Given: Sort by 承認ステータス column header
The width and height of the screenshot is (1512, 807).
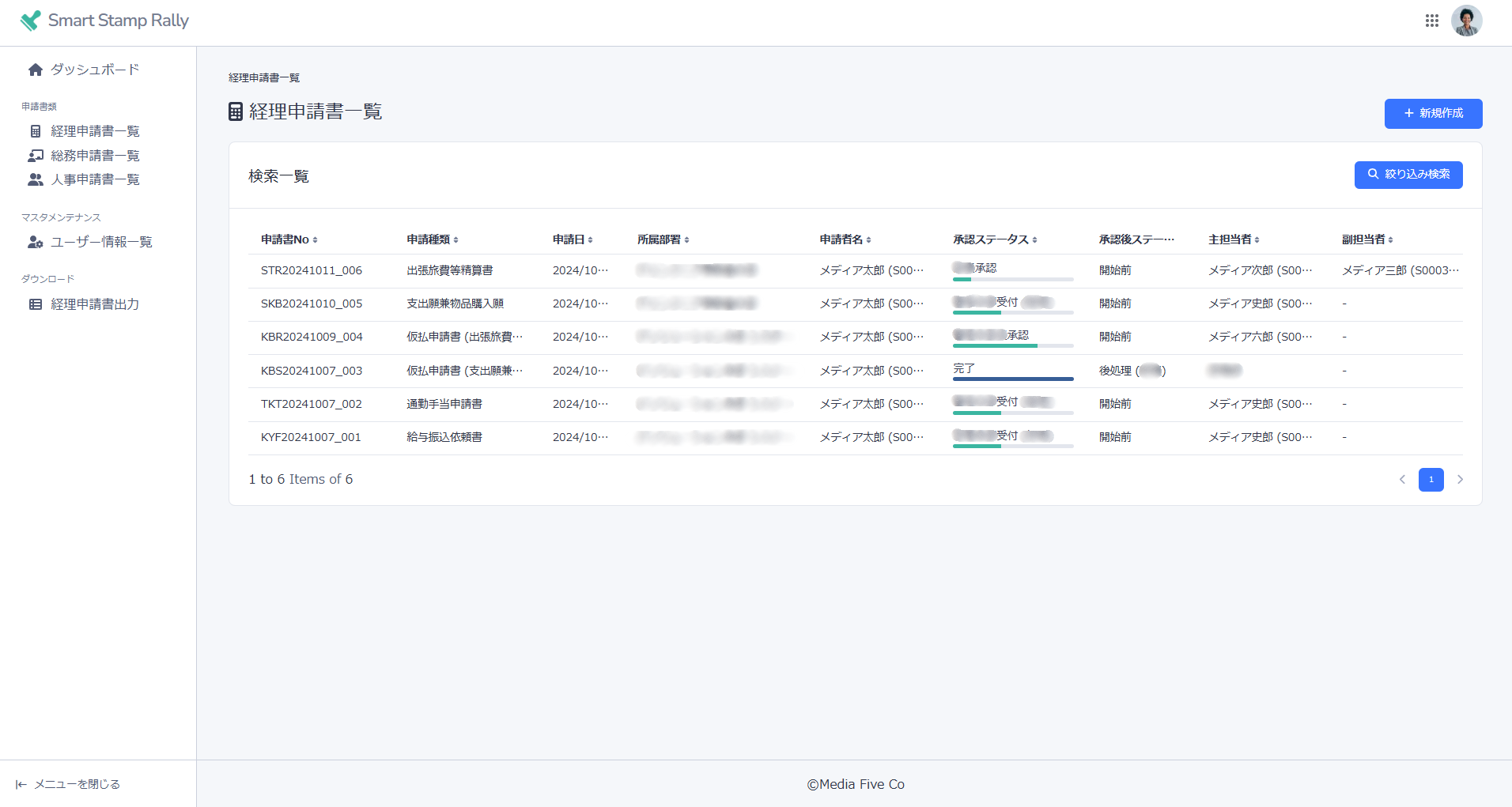Looking at the screenshot, I should click(995, 239).
